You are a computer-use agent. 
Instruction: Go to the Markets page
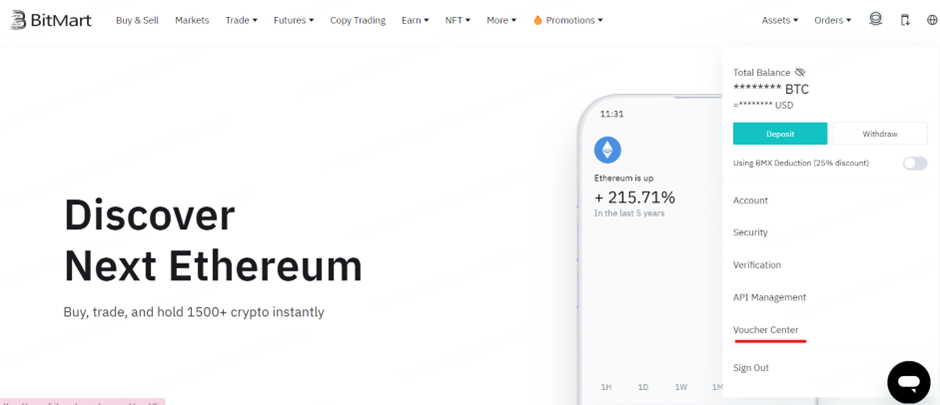pyautogui.click(x=192, y=20)
